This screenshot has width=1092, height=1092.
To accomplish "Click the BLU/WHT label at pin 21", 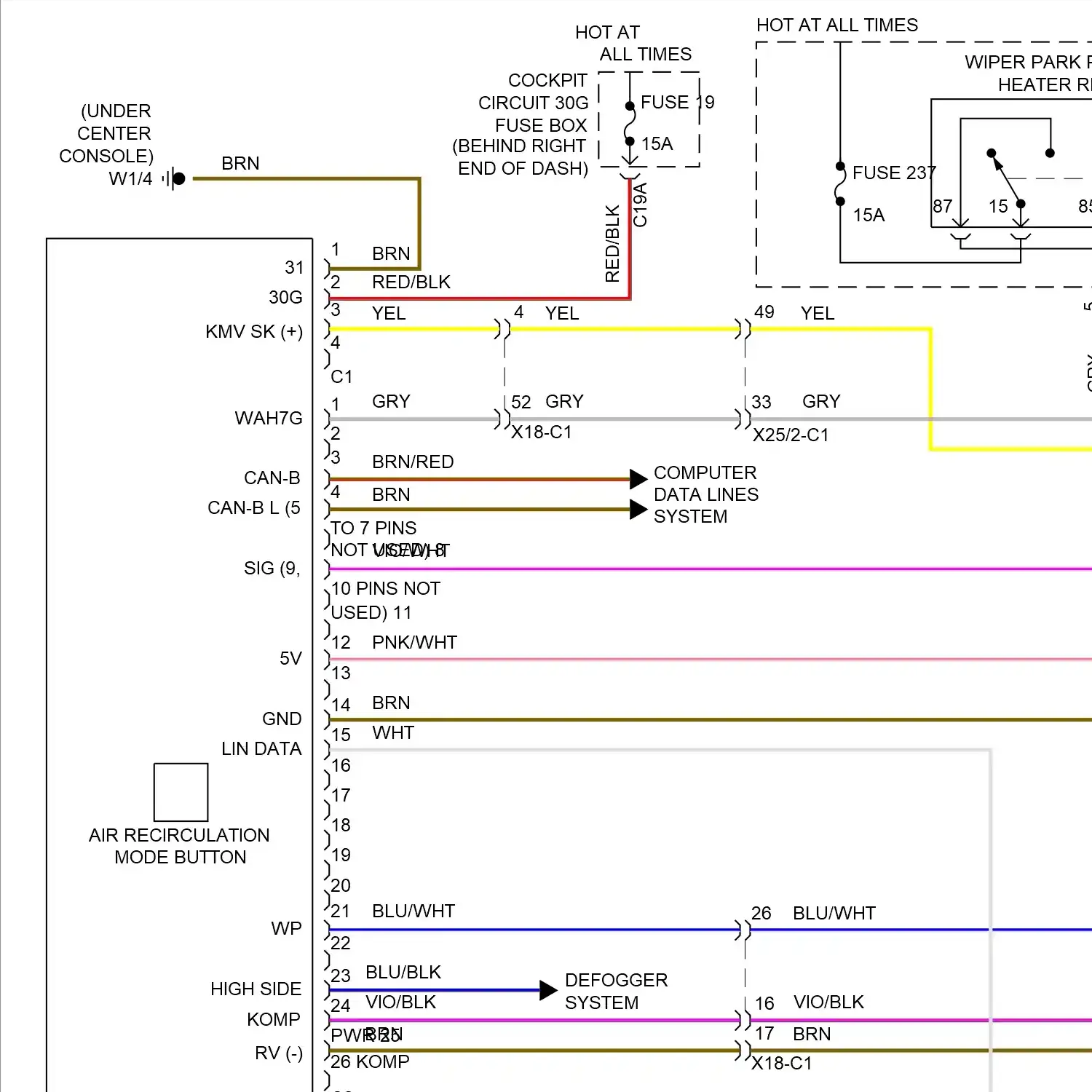I will coord(414,911).
